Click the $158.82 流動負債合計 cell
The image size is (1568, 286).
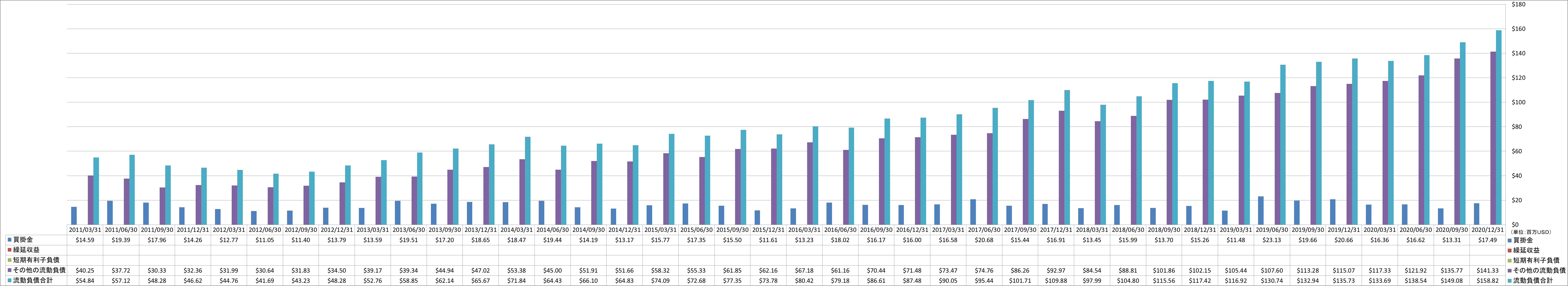1488,280
